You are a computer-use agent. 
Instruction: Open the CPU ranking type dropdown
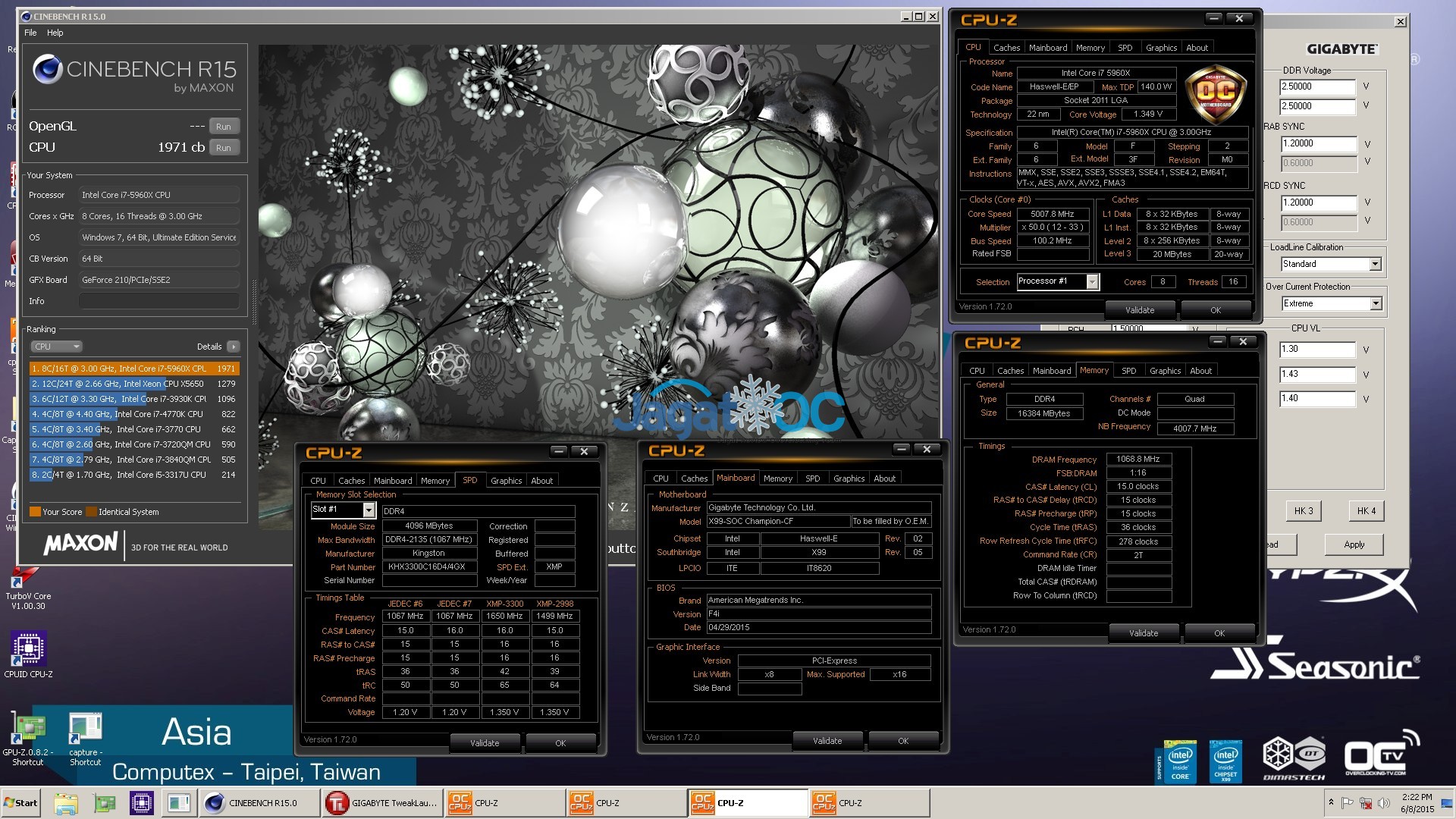56,347
